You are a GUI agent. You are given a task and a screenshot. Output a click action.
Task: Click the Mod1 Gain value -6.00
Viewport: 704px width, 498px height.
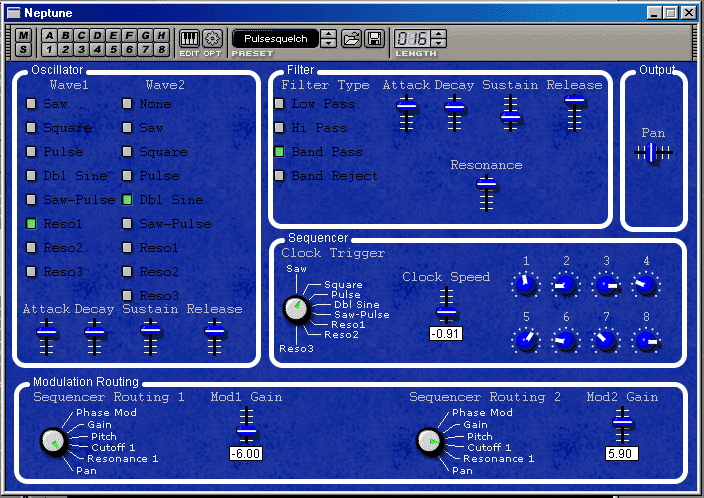point(246,454)
